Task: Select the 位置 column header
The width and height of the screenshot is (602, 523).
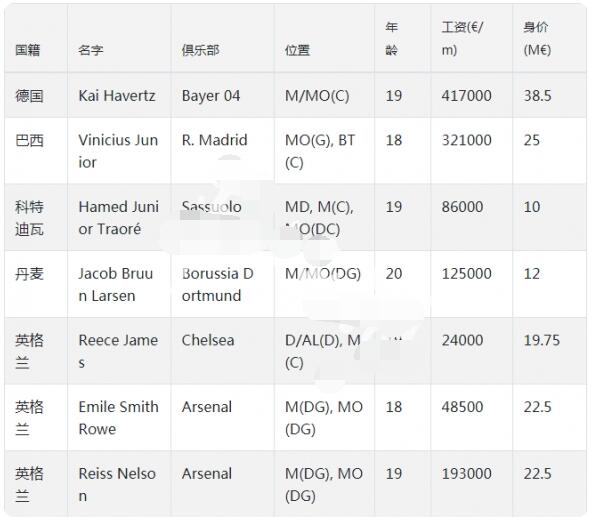Action: pyautogui.click(x=297, y=50)
